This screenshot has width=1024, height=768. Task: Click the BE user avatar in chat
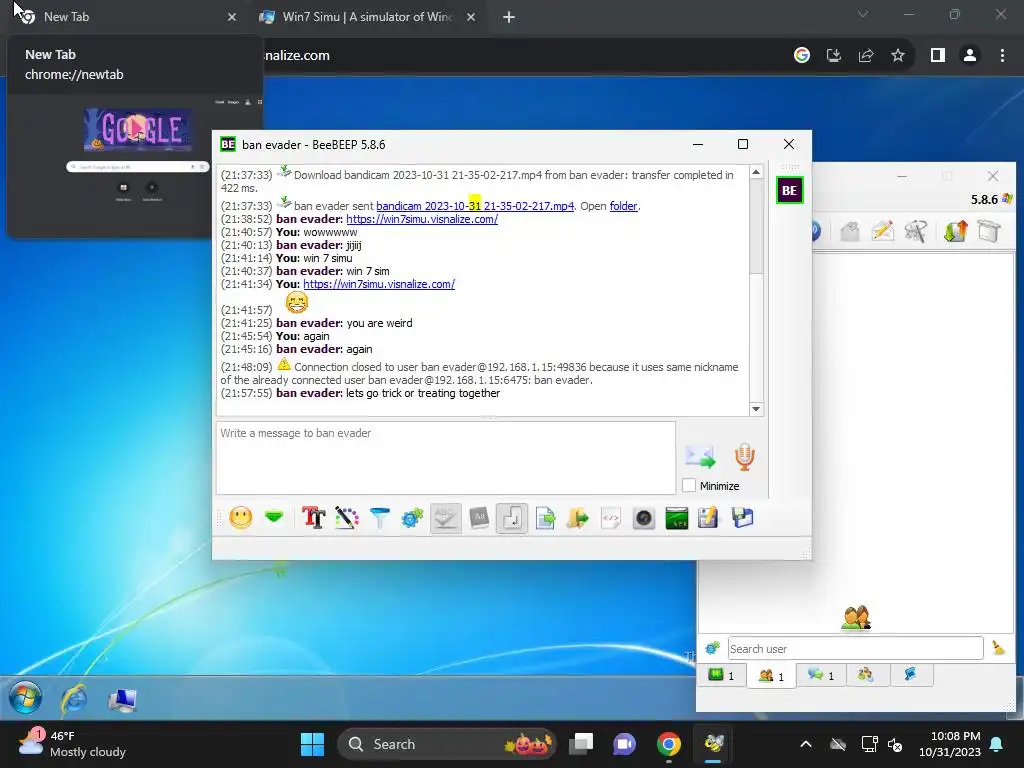pos(790,191)
